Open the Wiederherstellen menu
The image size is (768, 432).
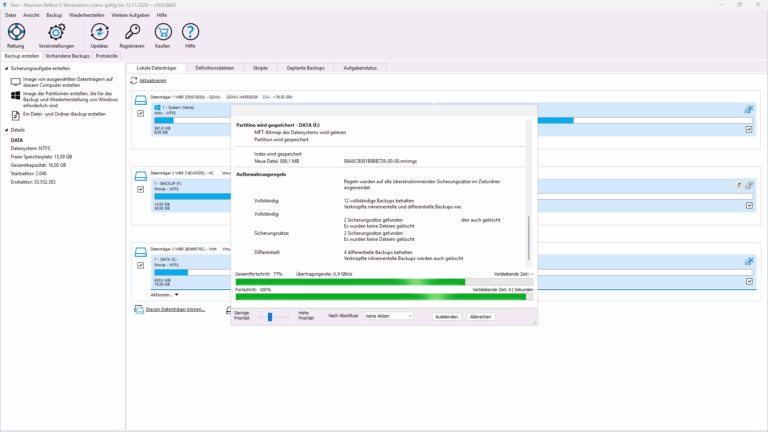[x=87, y=15]
